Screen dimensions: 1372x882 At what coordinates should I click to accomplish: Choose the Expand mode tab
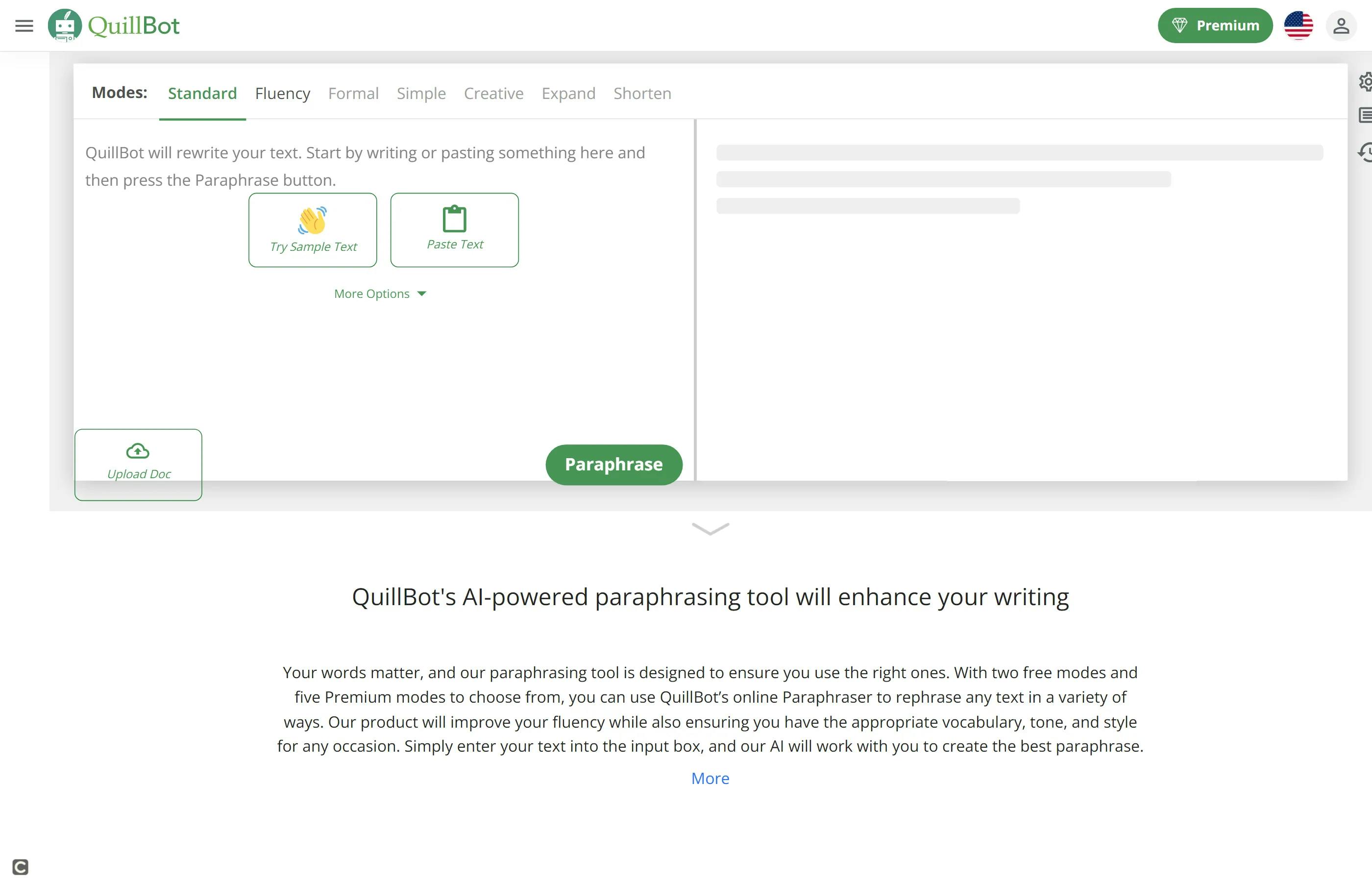tap(568, 94)
